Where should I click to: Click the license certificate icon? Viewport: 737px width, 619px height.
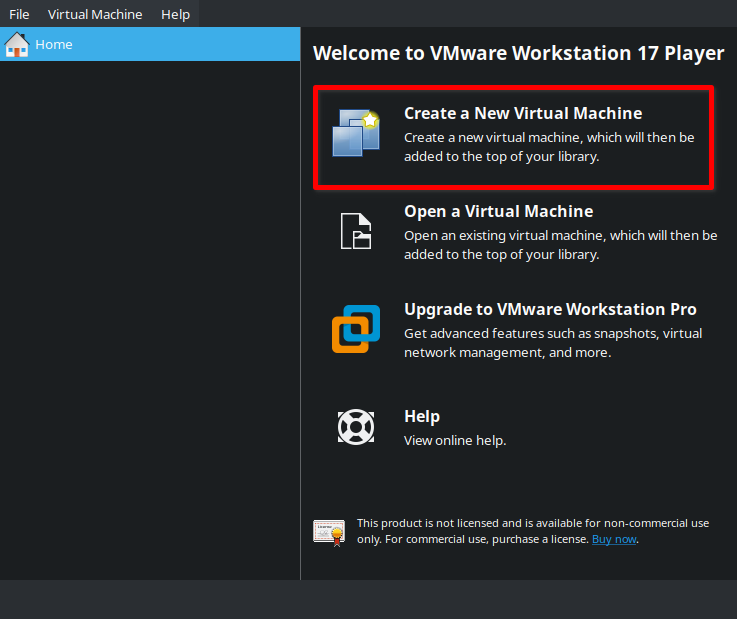click(329, 533)
